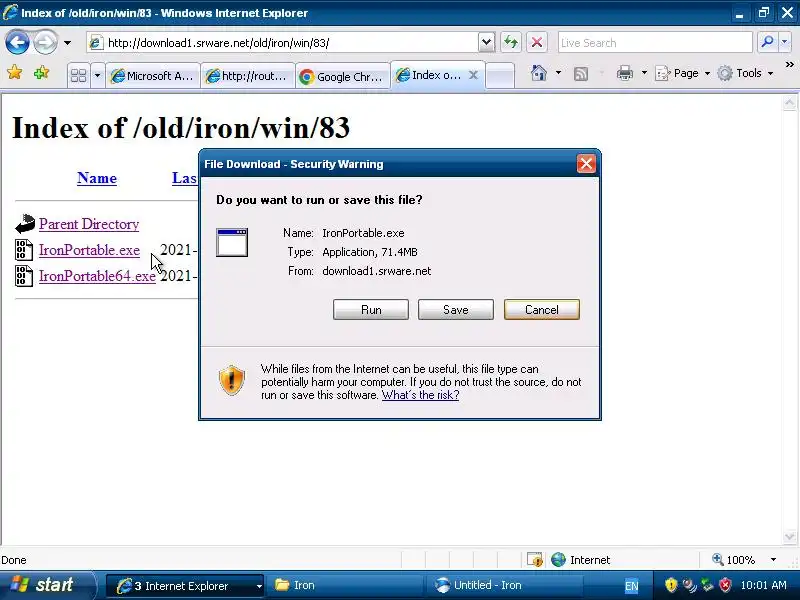Select the Index o... tab
Image resolution: width=800 pixels, height=600 pixels.
(x=430, y=75)
